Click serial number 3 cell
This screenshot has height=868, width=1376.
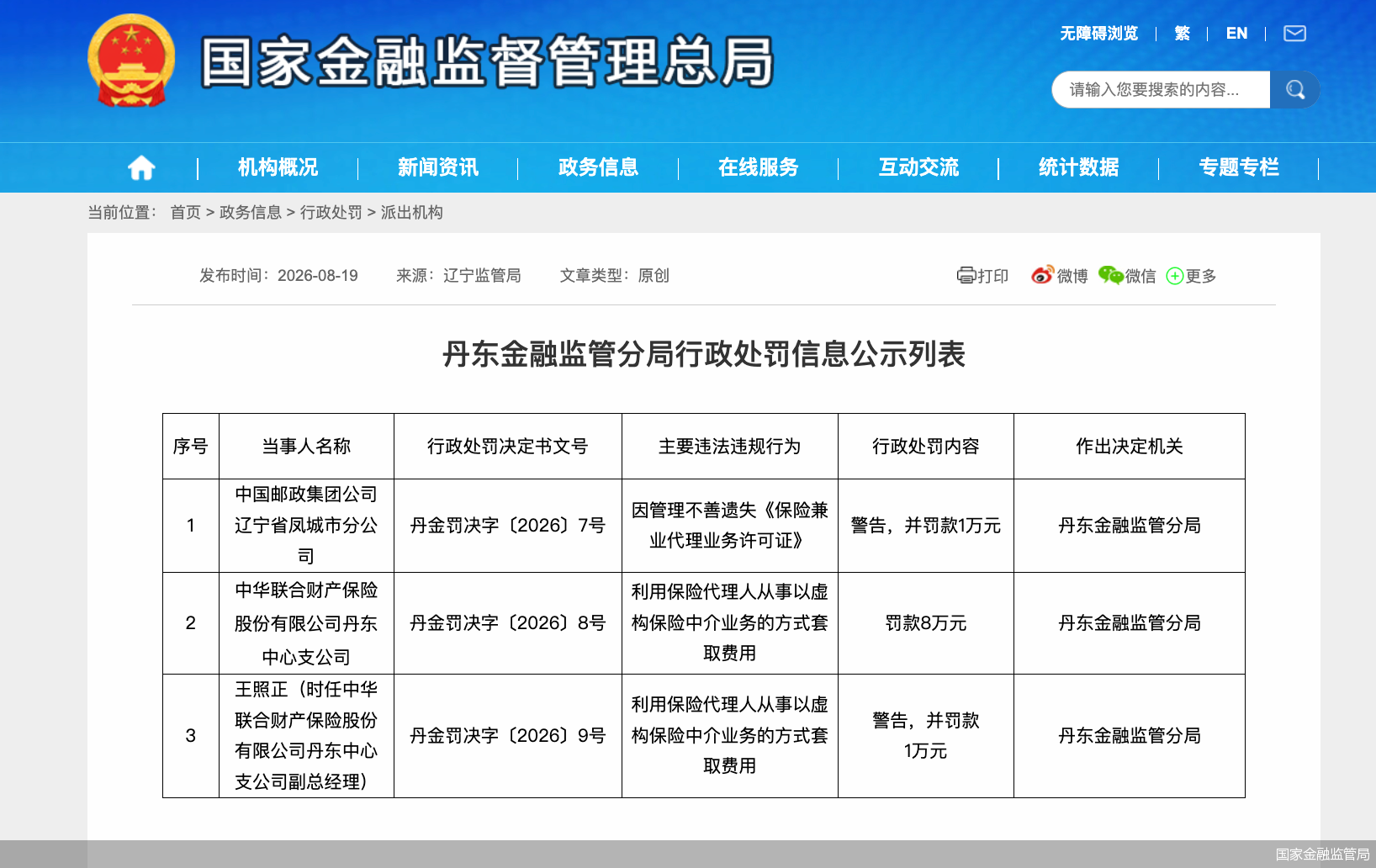pos(191,736)
